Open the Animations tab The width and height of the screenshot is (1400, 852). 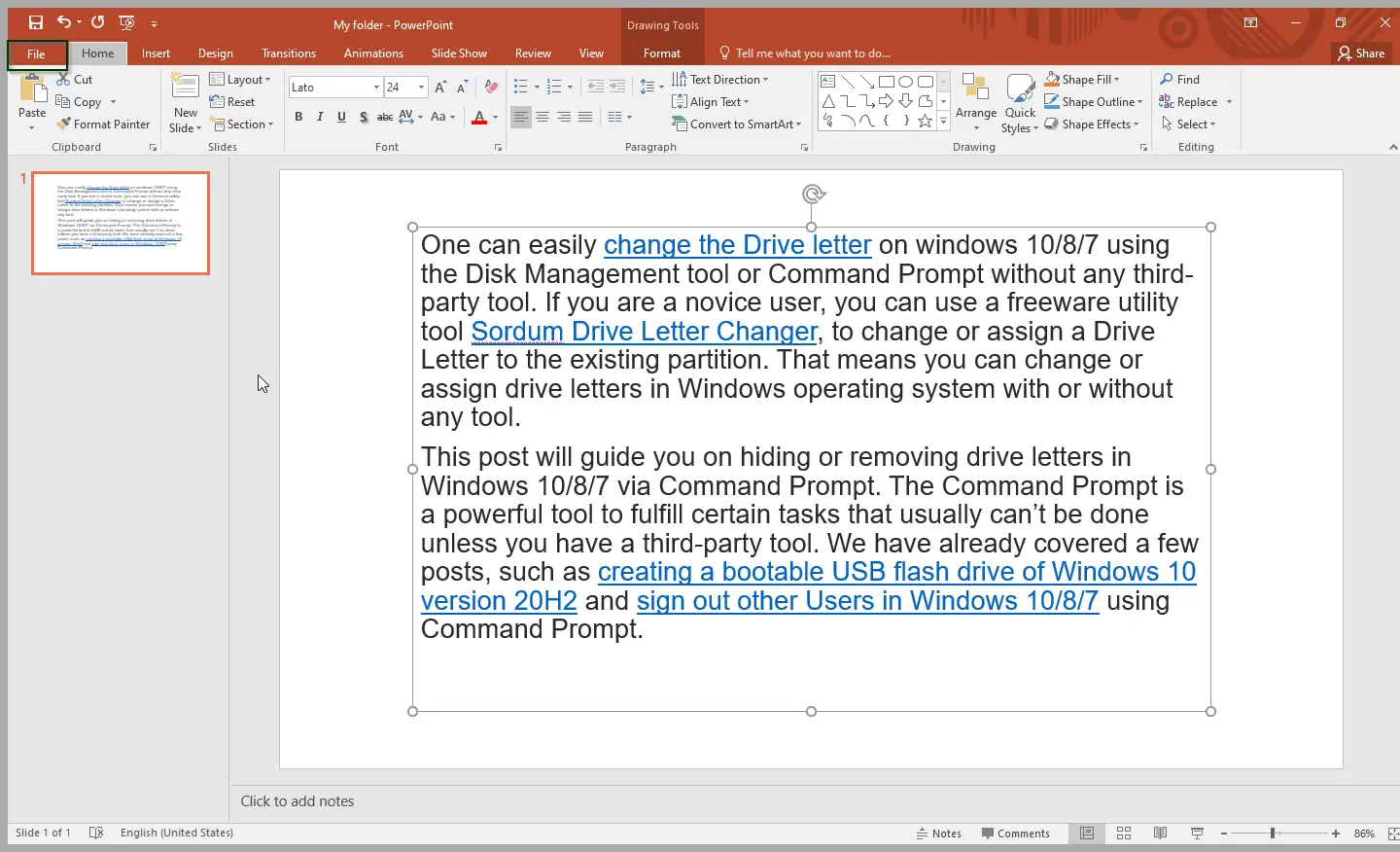[x=373, y=53]
